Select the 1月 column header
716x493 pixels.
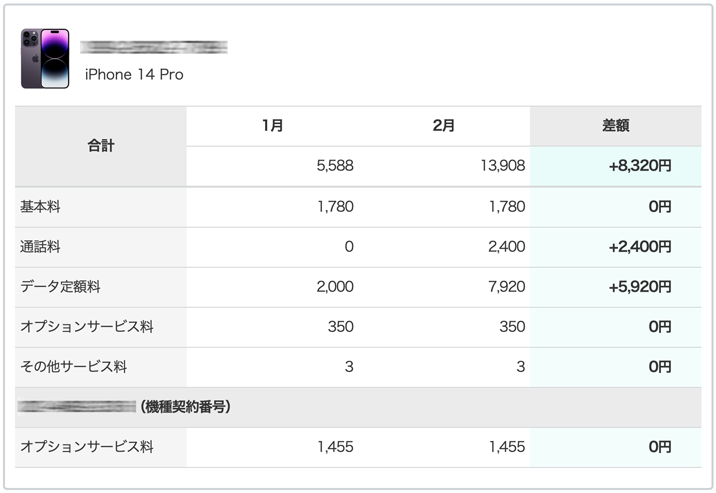(272, 126)
